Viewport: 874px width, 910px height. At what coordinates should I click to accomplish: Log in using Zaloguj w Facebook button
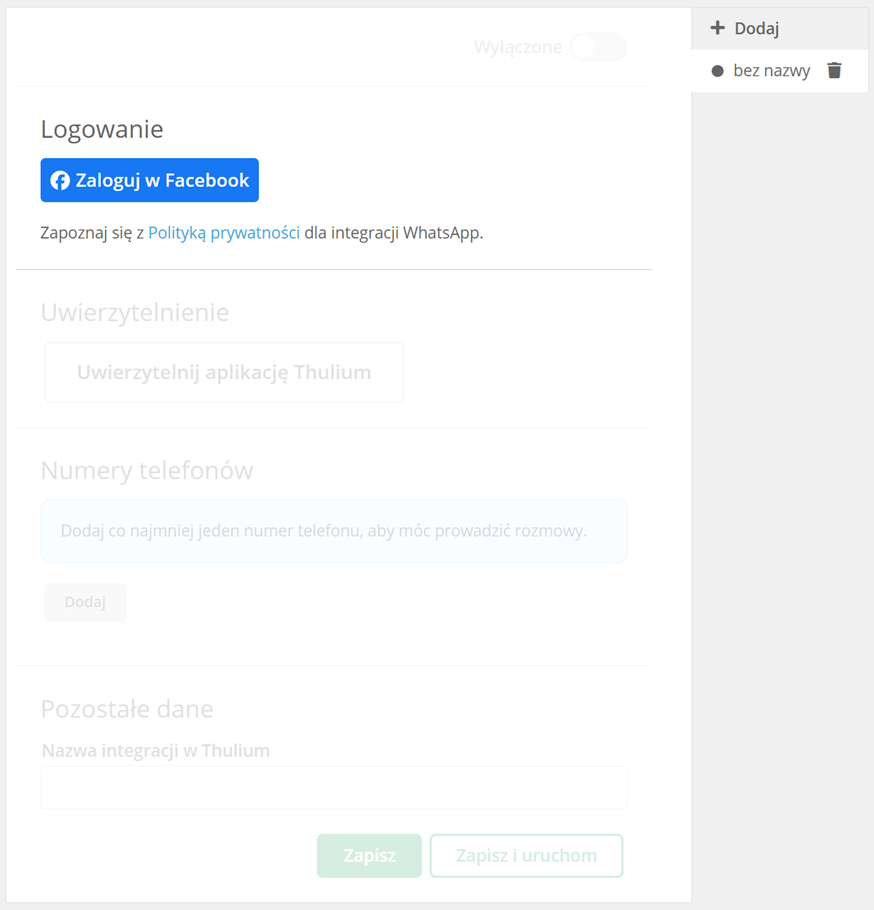150,180
